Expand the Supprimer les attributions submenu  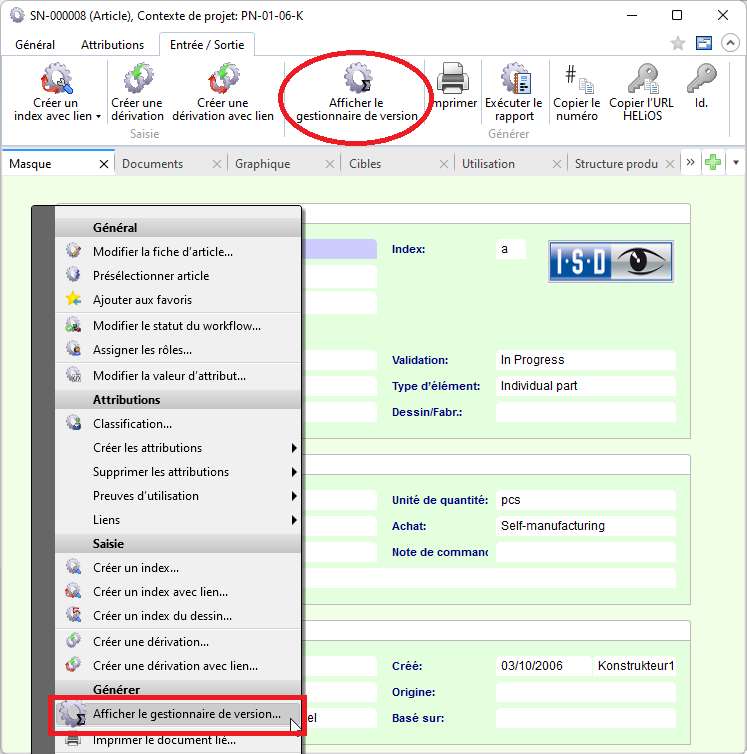(178, 472)
